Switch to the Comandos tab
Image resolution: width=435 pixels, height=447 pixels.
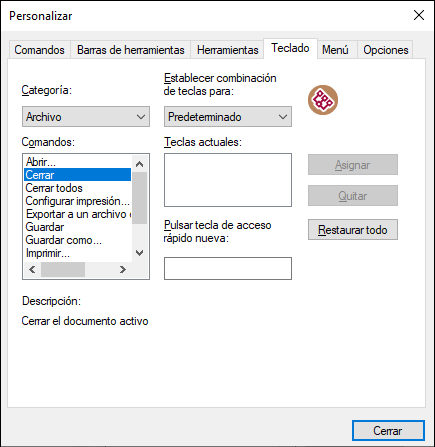click(39, 50)
